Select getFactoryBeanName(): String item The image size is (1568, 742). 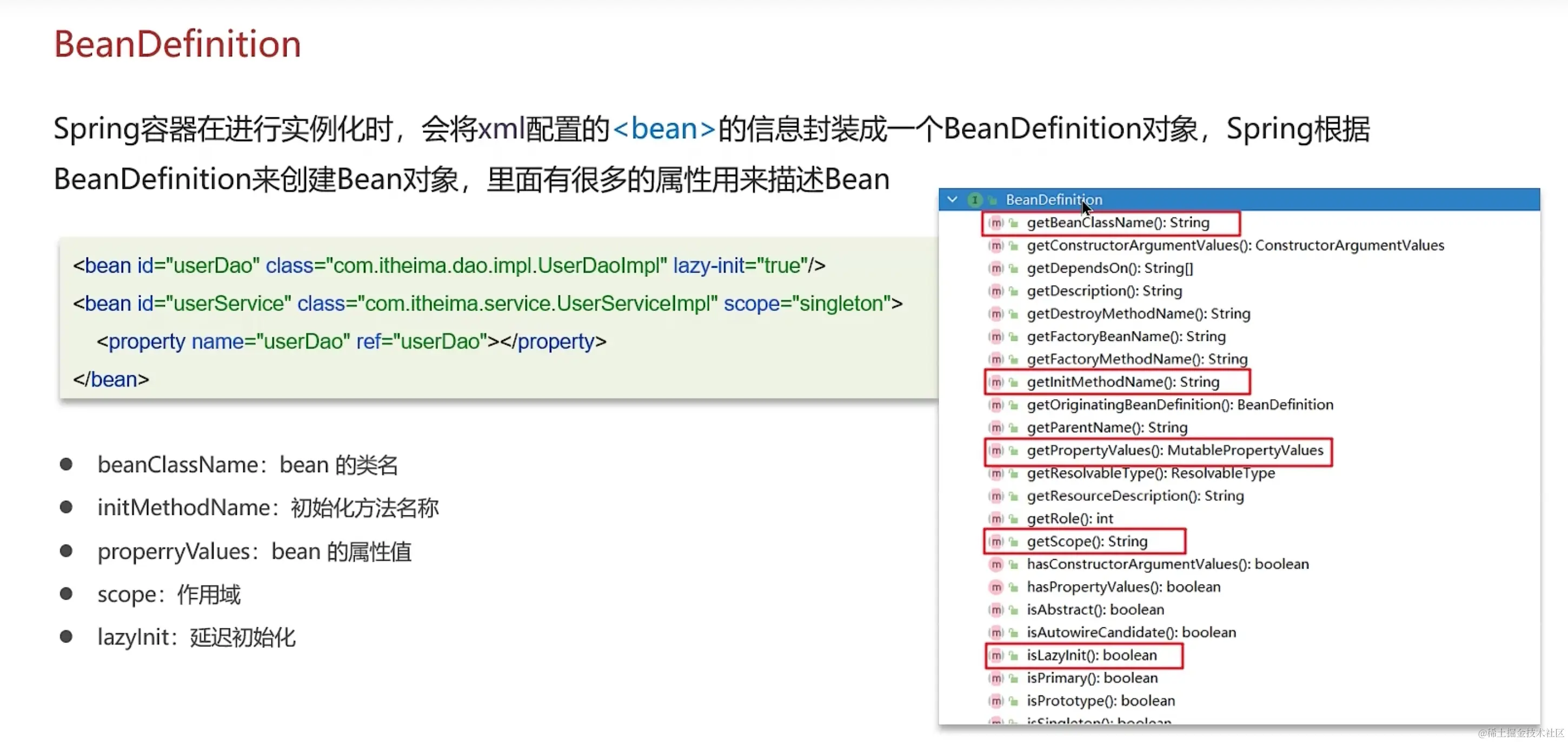click(1126, 336)
